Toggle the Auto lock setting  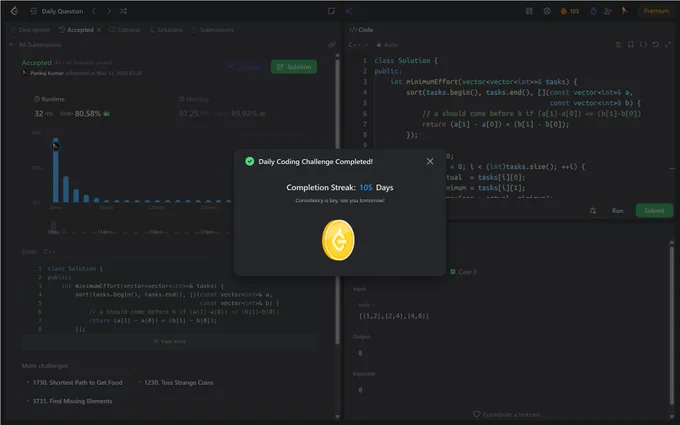click(387, 45)
